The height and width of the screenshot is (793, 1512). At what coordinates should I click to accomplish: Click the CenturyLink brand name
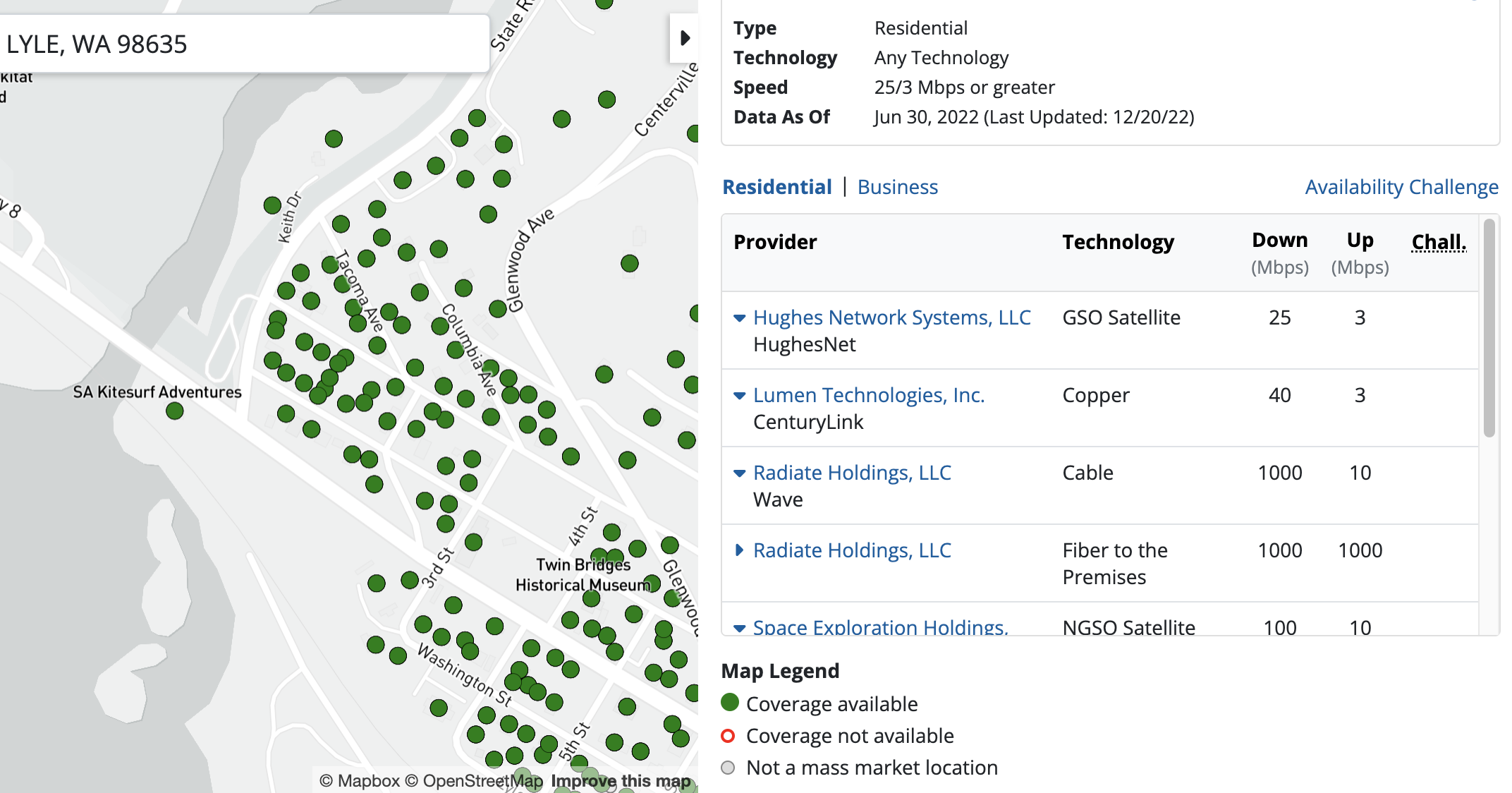808,422
